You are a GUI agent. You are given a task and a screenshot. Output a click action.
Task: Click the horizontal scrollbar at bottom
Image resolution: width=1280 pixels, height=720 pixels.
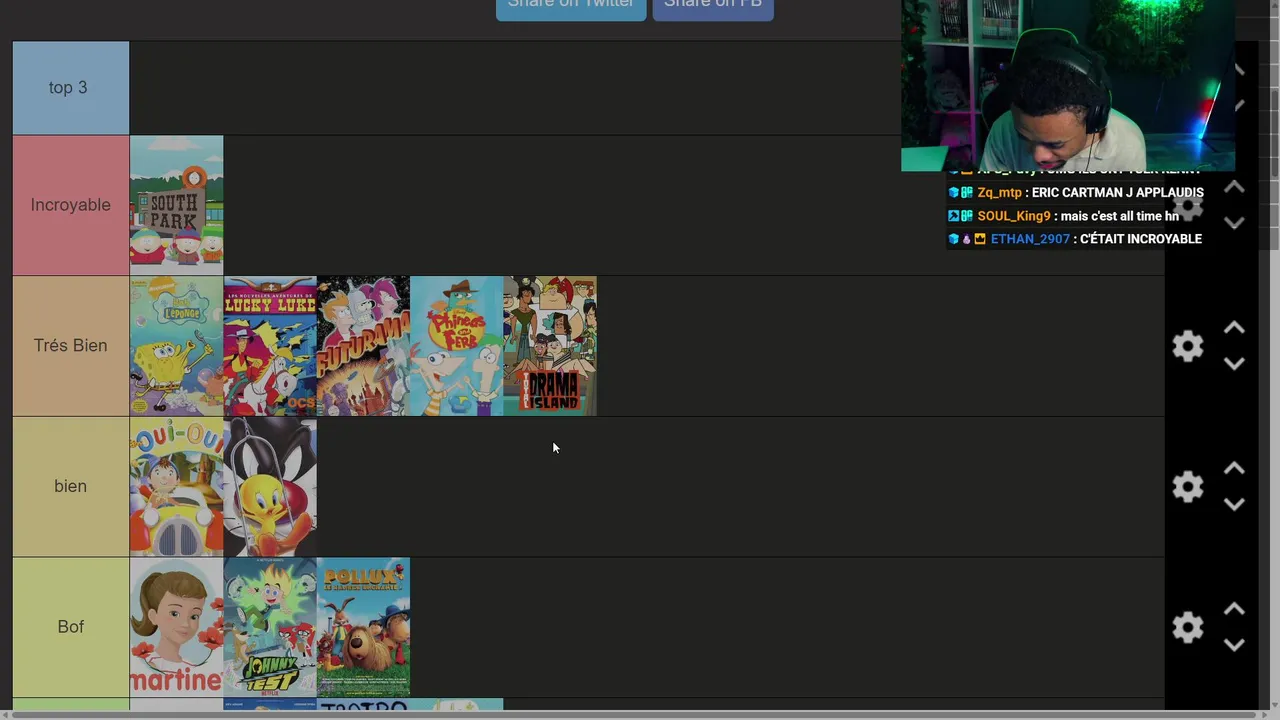click(x=632, y=714)
